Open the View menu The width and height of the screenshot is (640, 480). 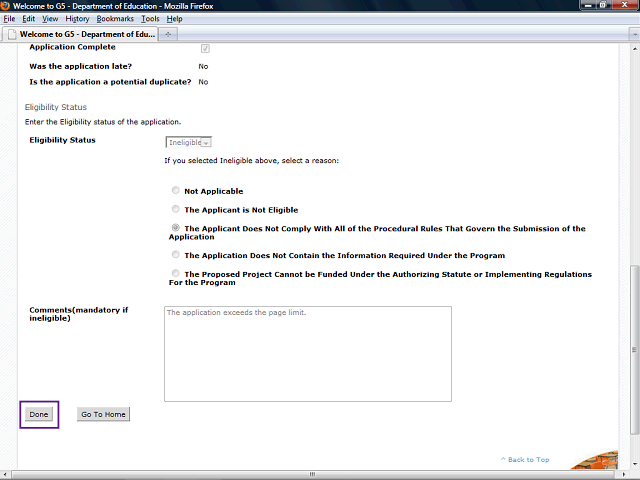click(x=50, y=19)
